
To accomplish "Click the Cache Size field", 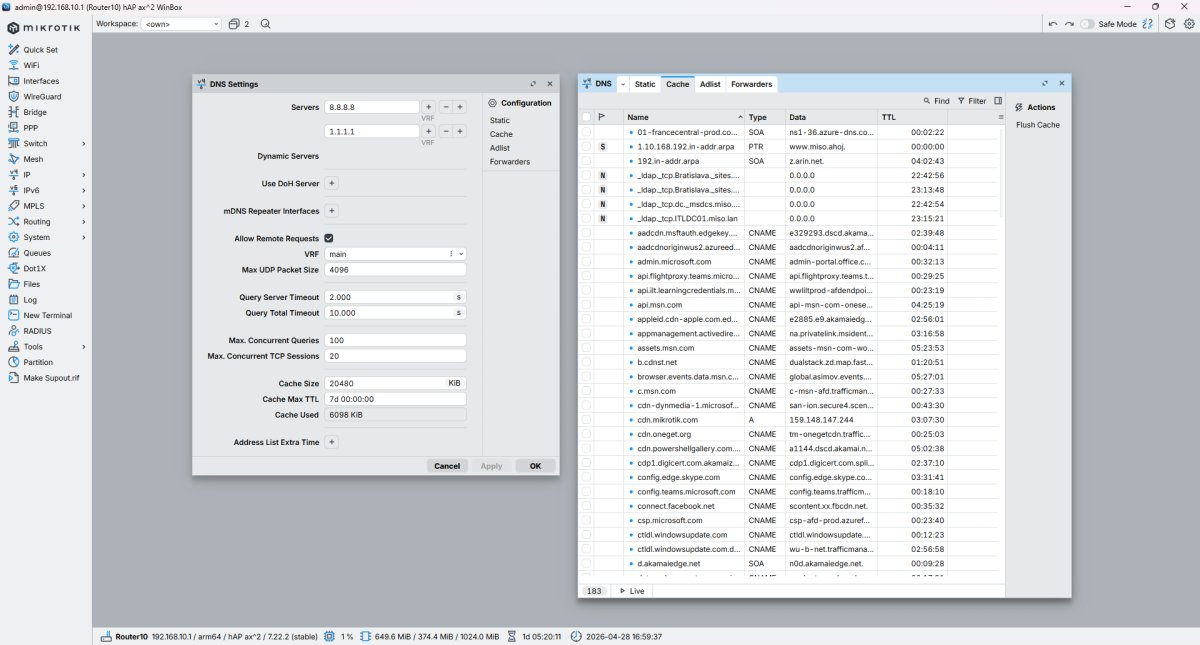I will (396, 383).
